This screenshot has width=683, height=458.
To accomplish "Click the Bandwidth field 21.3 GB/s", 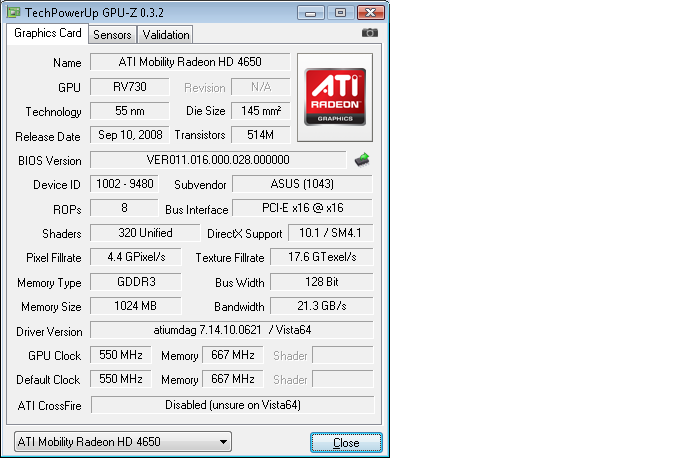I will (321, 305).
